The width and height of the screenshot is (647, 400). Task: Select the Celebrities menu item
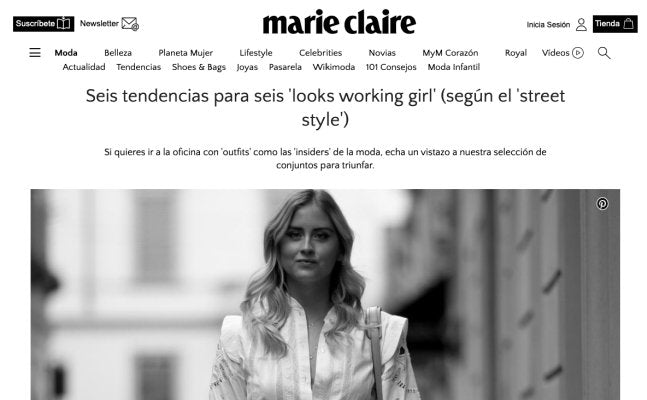tap(321, 53)
